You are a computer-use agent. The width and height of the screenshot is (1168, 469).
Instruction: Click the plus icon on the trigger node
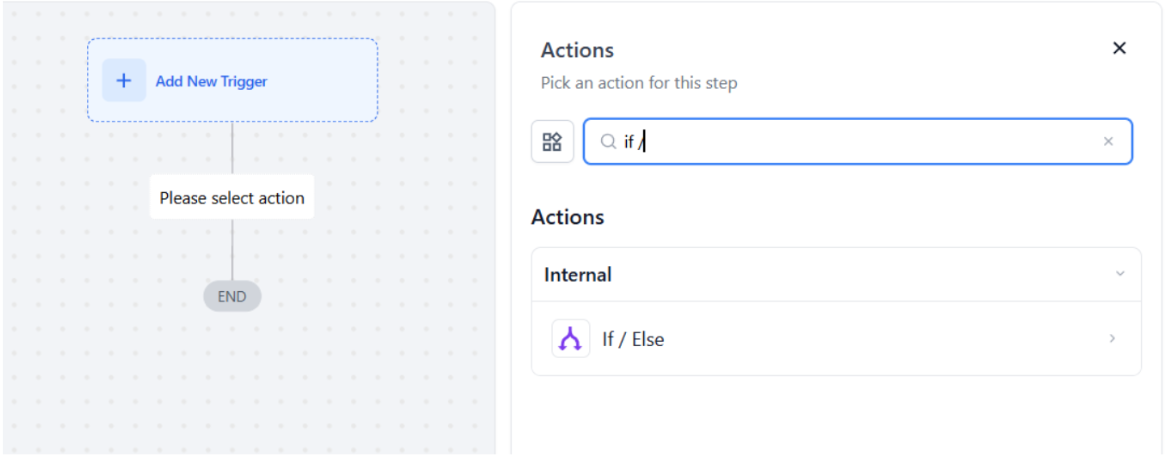[x=124, y=81]
